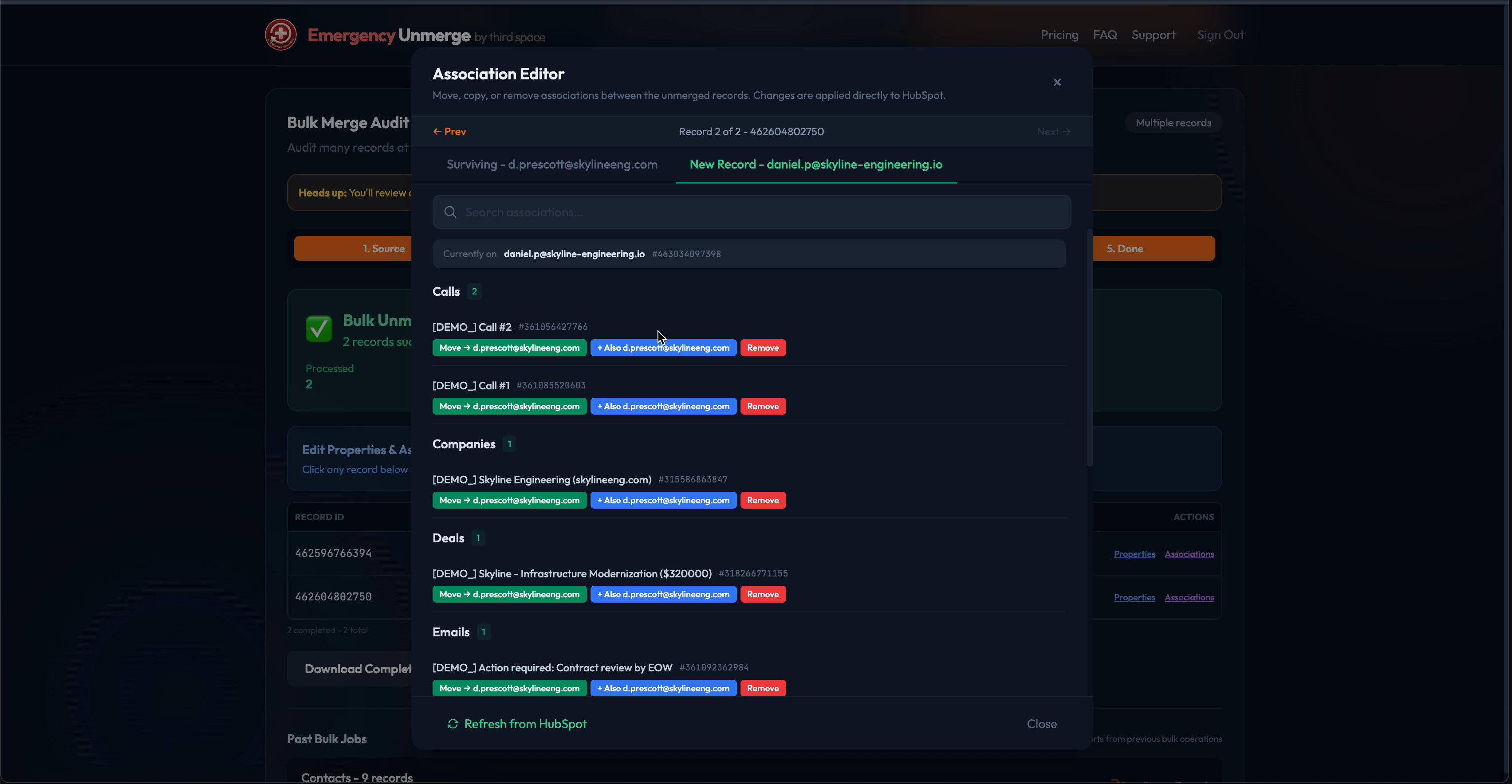This screenshot has height=784, width=1512.
Task: Click Sign Out in the top nav
Action: tap(1220, 35)
